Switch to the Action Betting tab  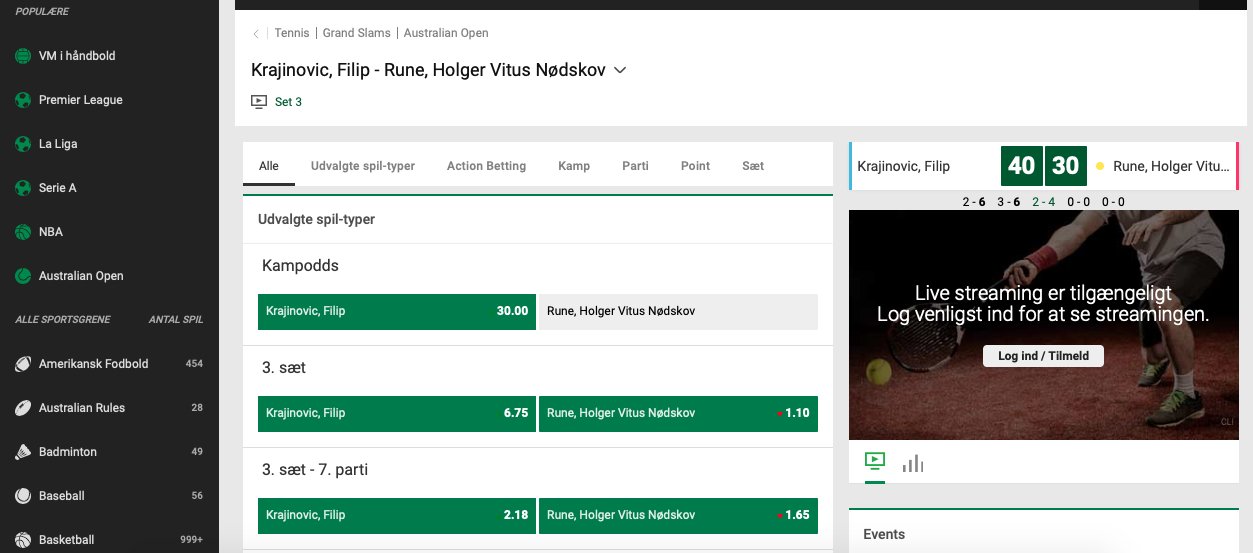(486, 166)
